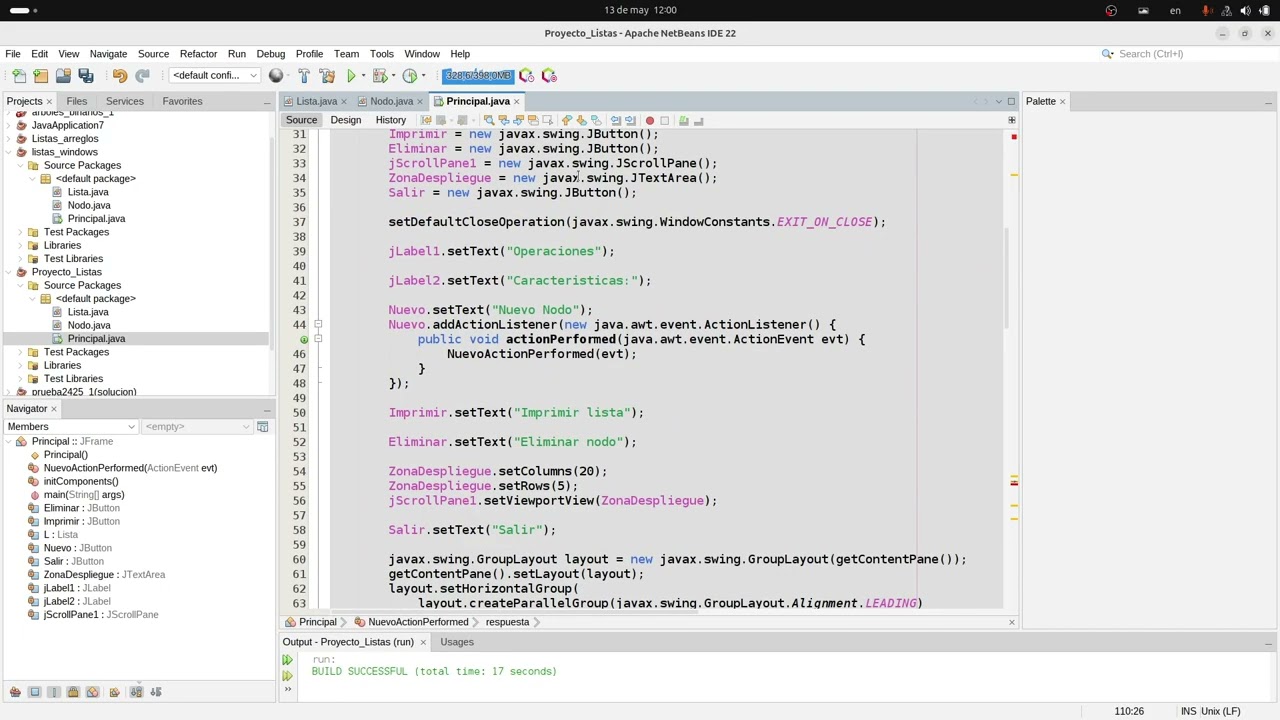The image size is (1280, 720).
Task: Expand Test Packages under Proyecto_Listas
Action: coord(21,352)
